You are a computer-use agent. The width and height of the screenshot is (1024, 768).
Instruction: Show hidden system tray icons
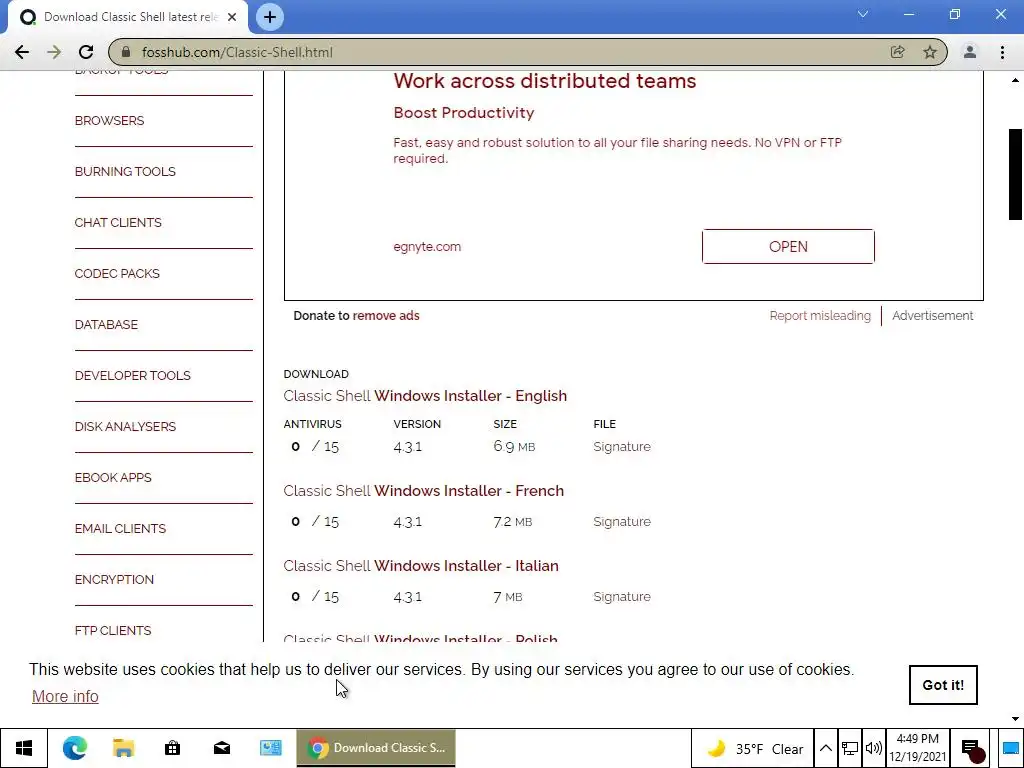[825, 749]
